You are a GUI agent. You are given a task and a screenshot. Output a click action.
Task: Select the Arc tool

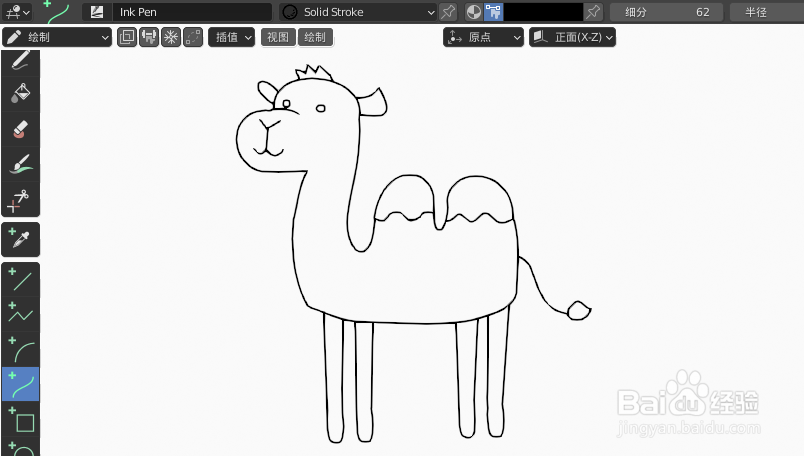click(21, 349)
